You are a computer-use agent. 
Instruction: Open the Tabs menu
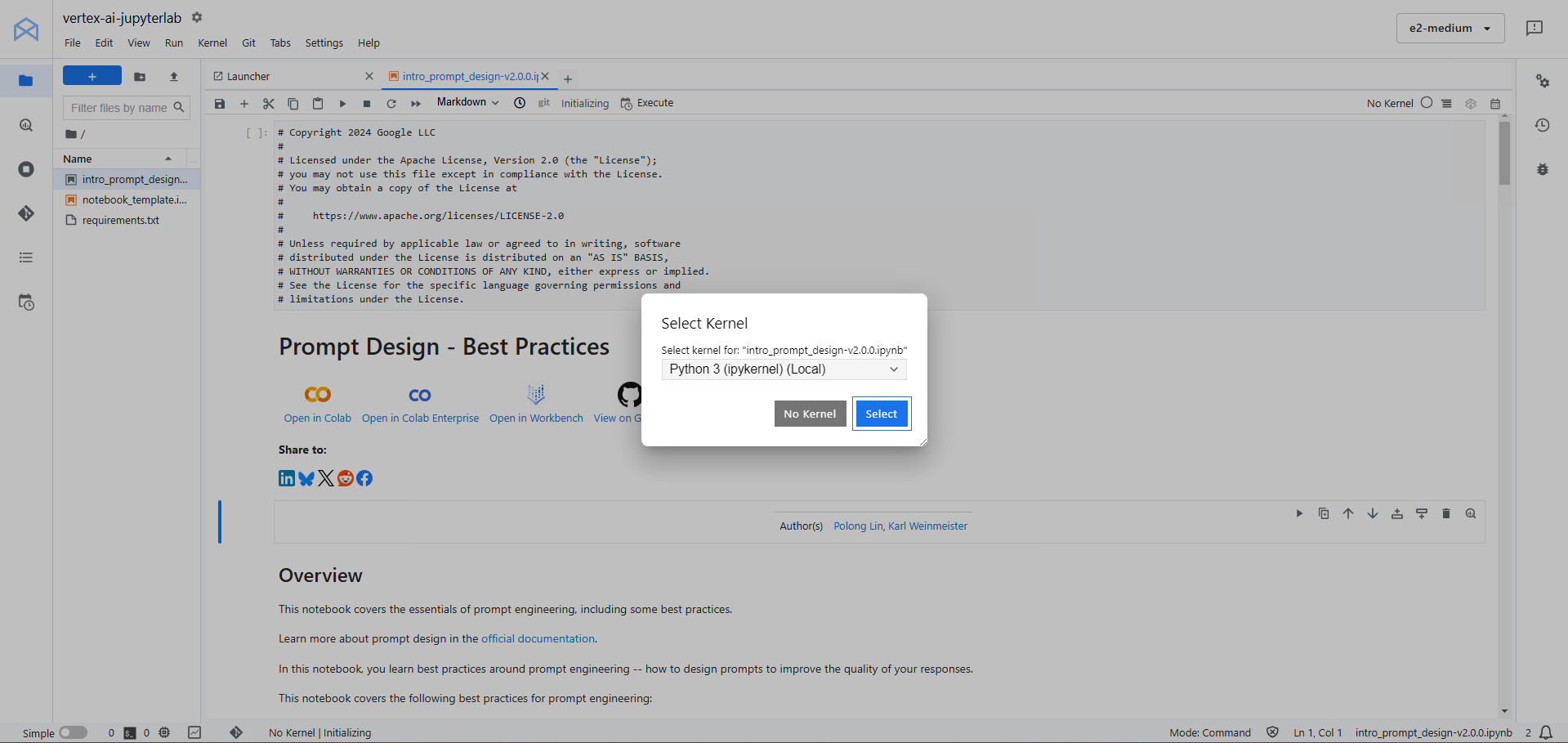(280, 43)
